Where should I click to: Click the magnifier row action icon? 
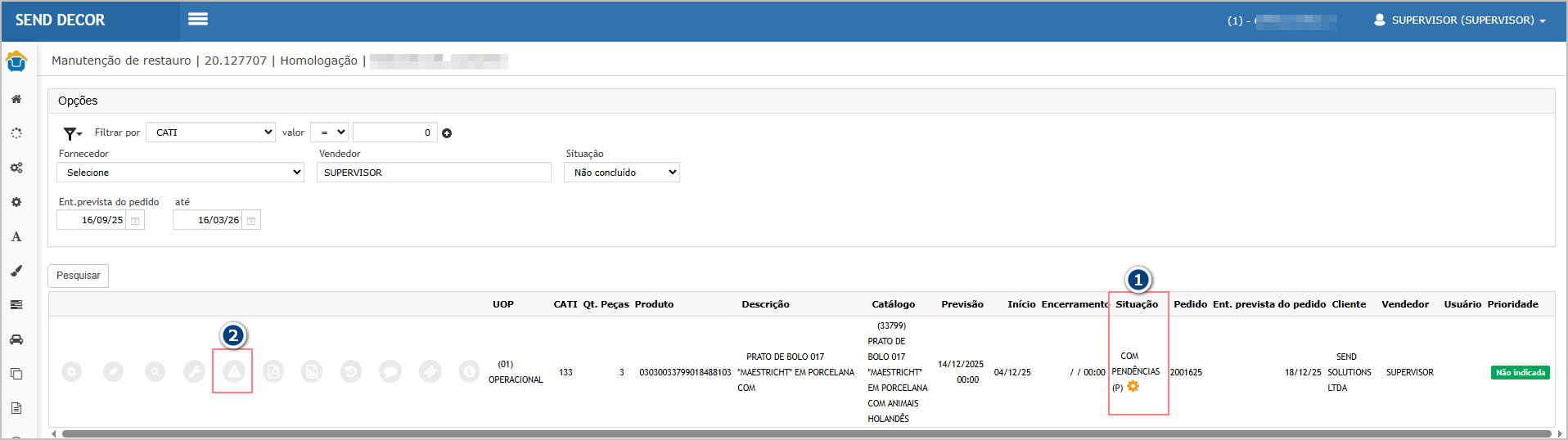click(155, 372)
